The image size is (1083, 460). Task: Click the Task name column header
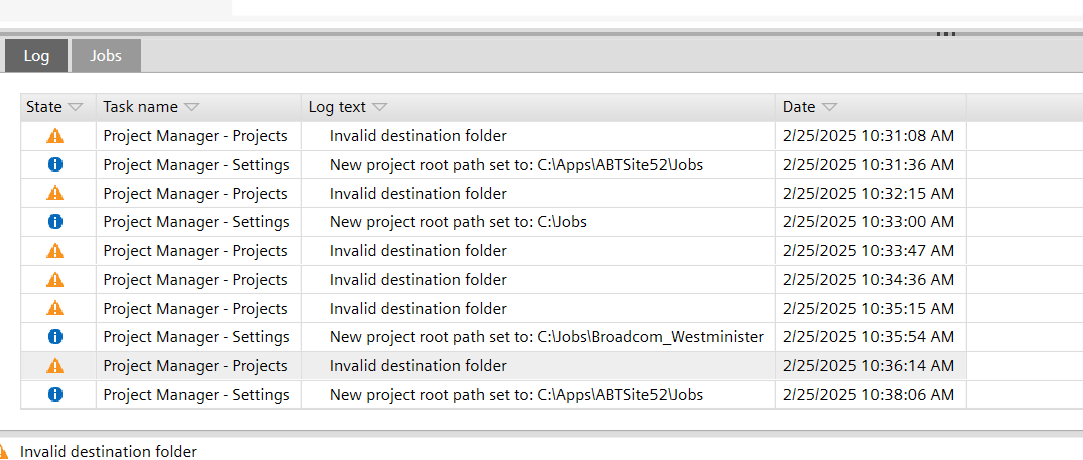[140, 107]
